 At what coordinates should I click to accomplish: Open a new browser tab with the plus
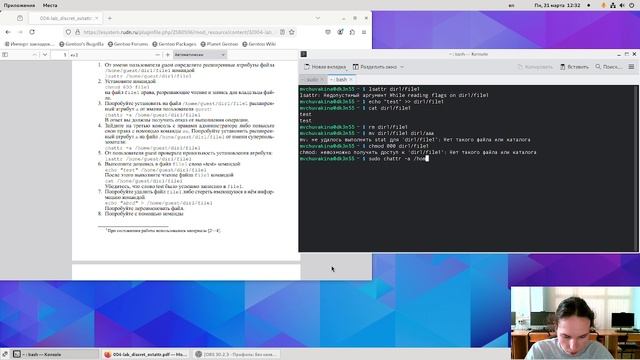[109, 18]
